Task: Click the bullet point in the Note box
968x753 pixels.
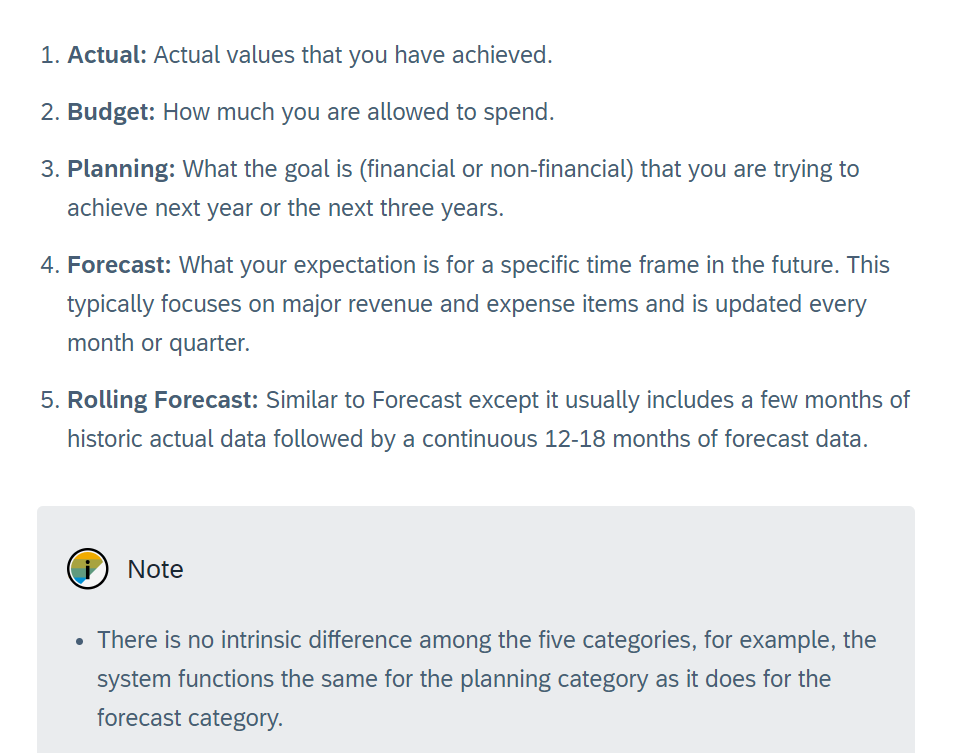Action: [78, 641]
